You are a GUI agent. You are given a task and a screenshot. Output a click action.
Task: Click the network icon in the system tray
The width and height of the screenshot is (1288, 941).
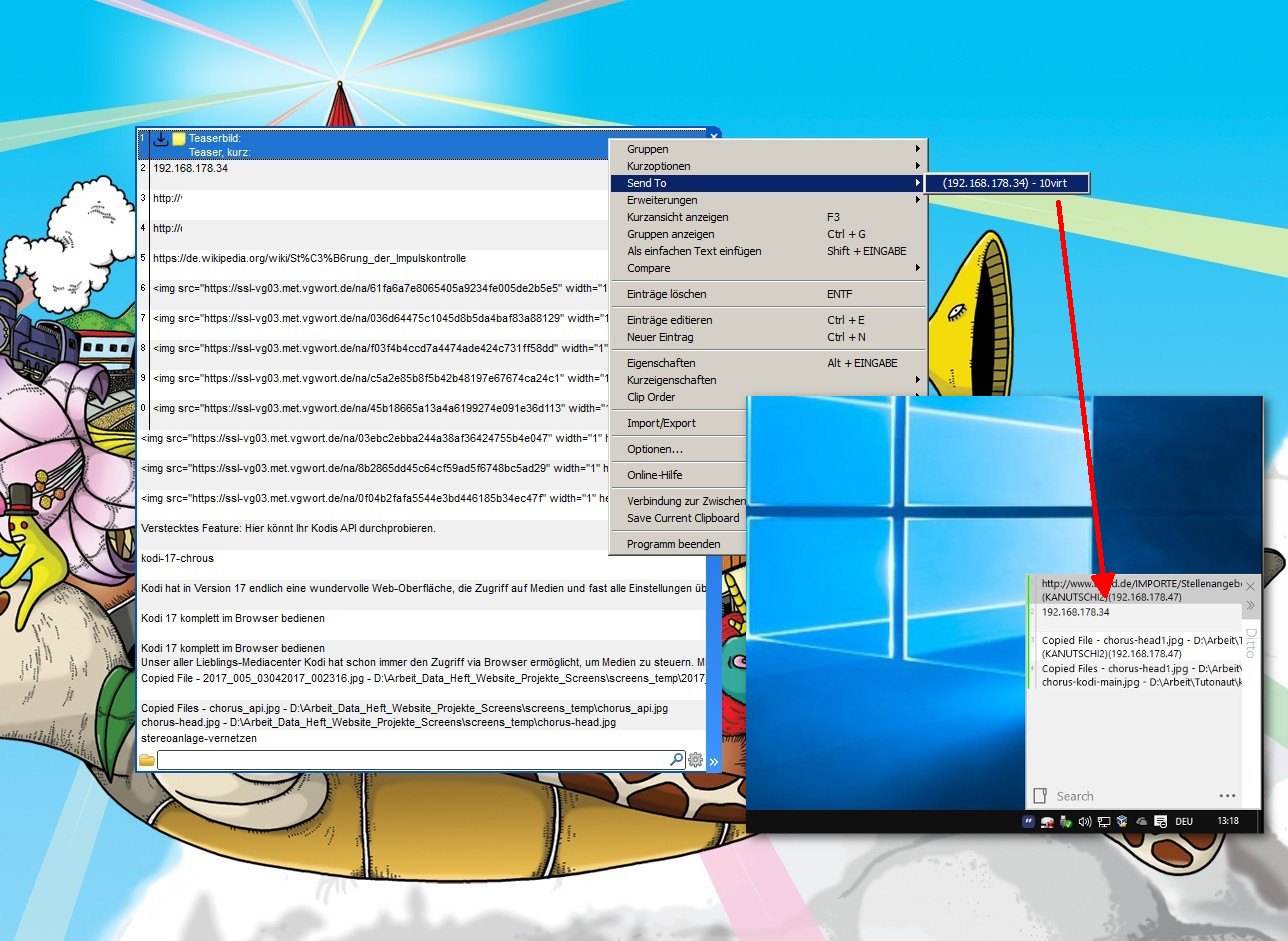(x=1104, y=822)
